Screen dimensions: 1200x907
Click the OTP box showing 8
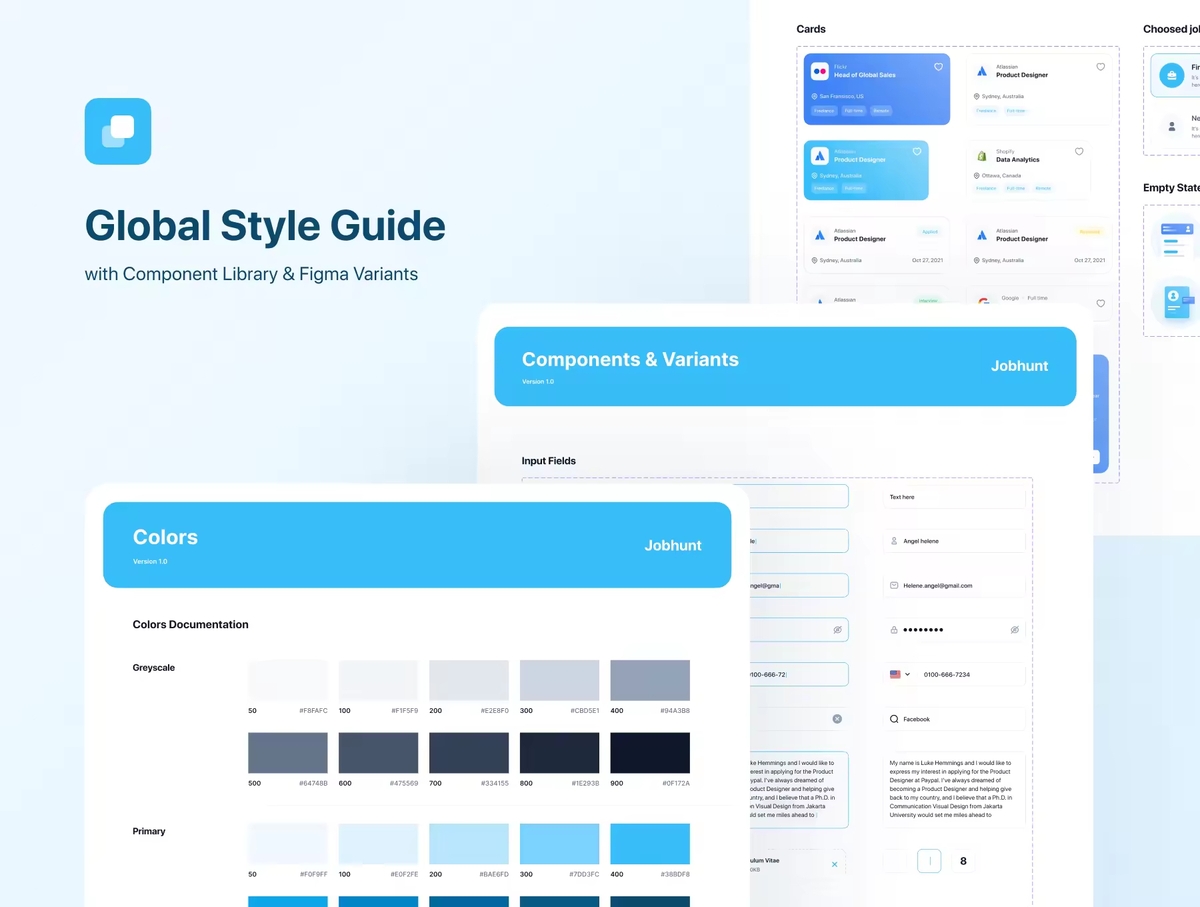[x=963, y=861]
